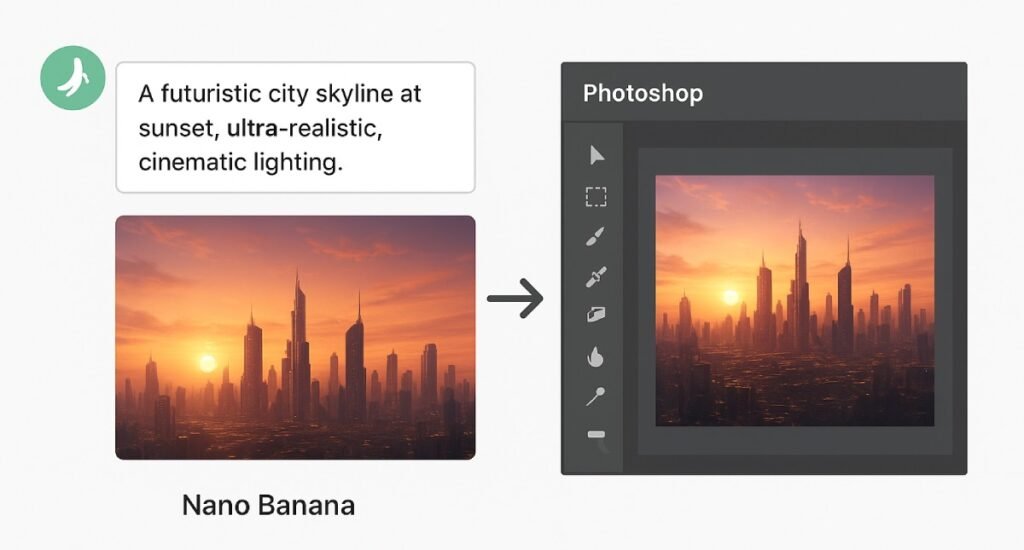The image size is (1024, 550).
Task: Click the Nano Banana caption text
Action: 268,506
